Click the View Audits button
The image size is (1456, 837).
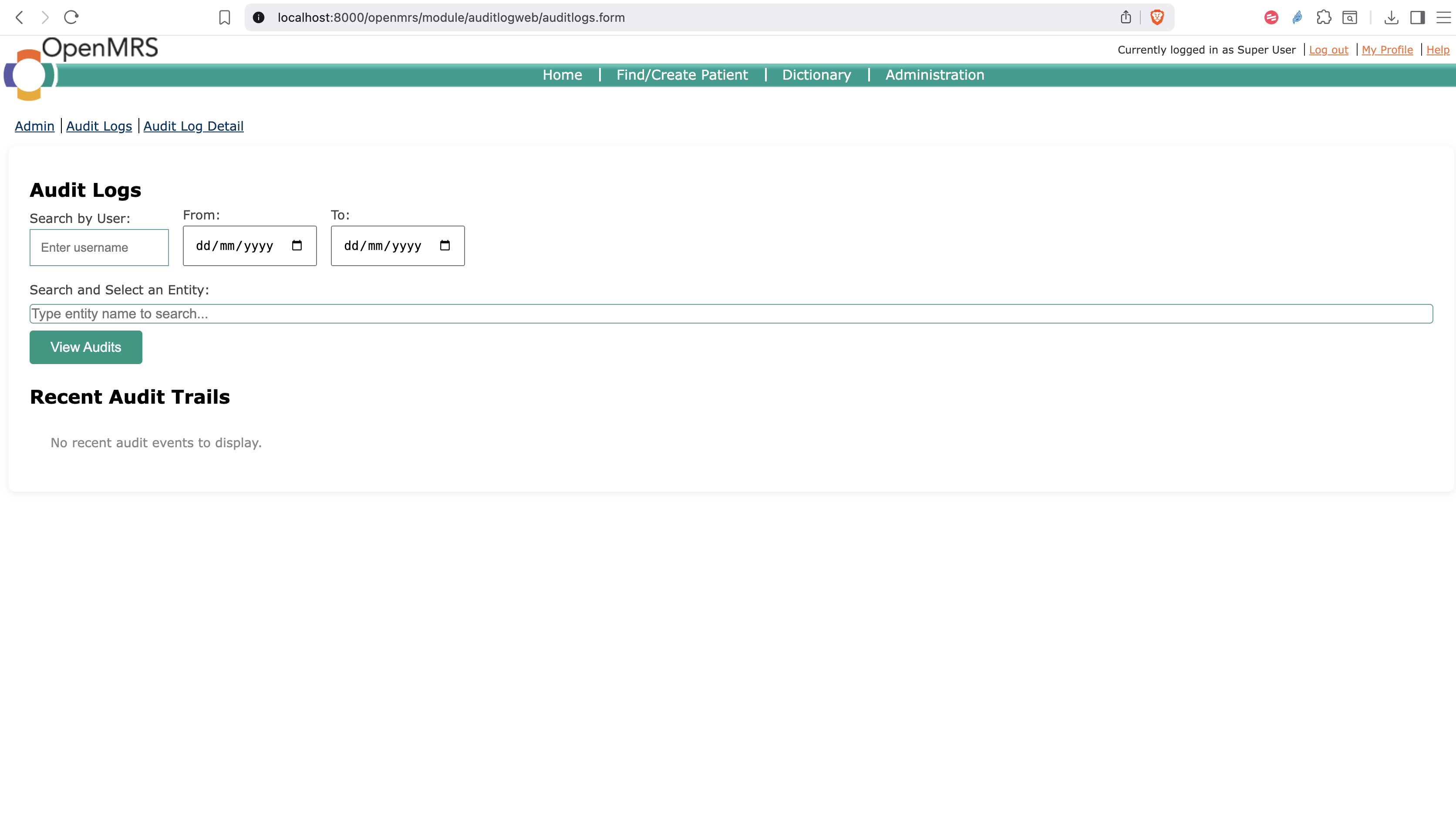[86, 347]
